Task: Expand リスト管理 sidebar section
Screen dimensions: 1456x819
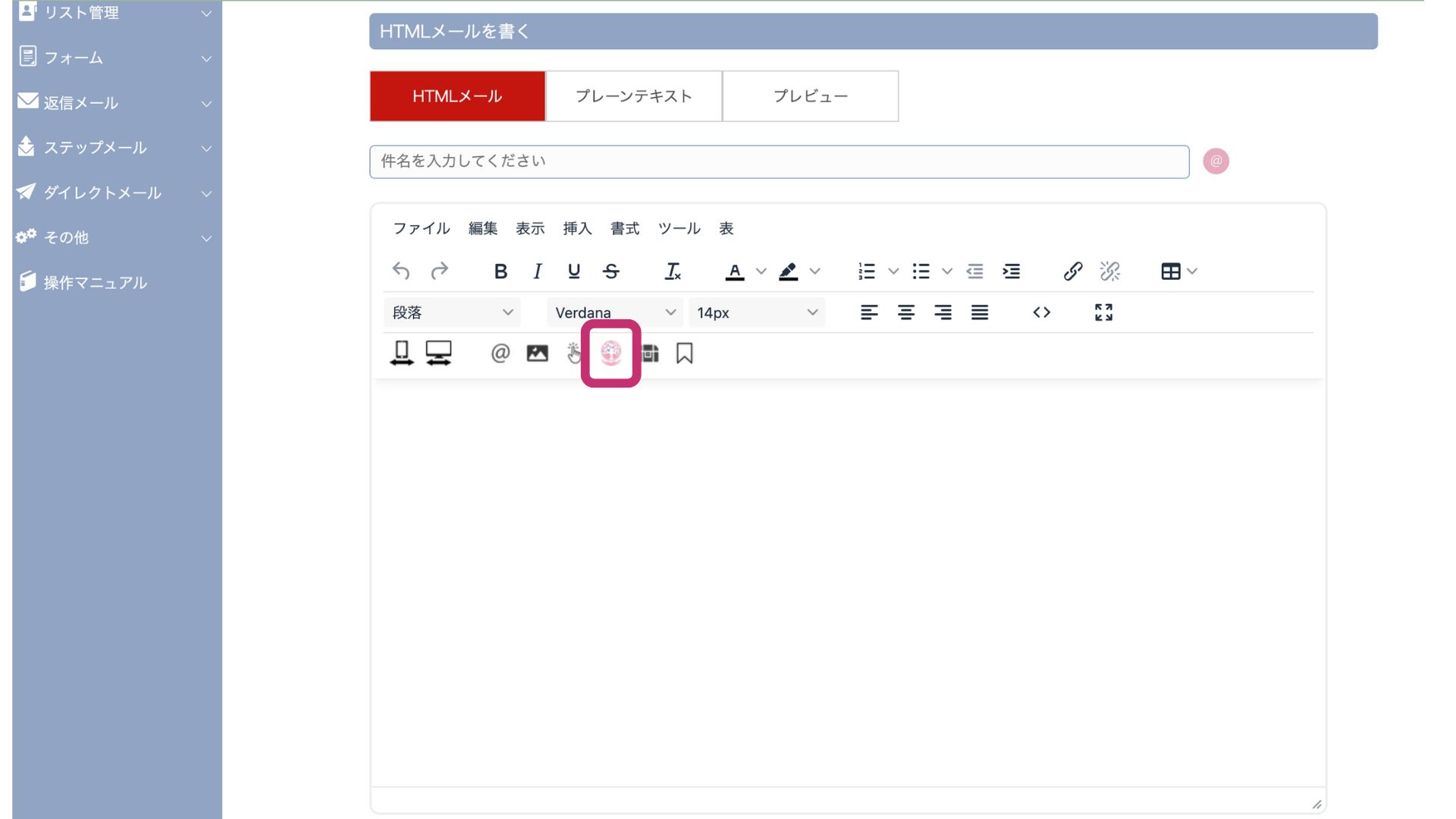Action: [x=115, y=13]
